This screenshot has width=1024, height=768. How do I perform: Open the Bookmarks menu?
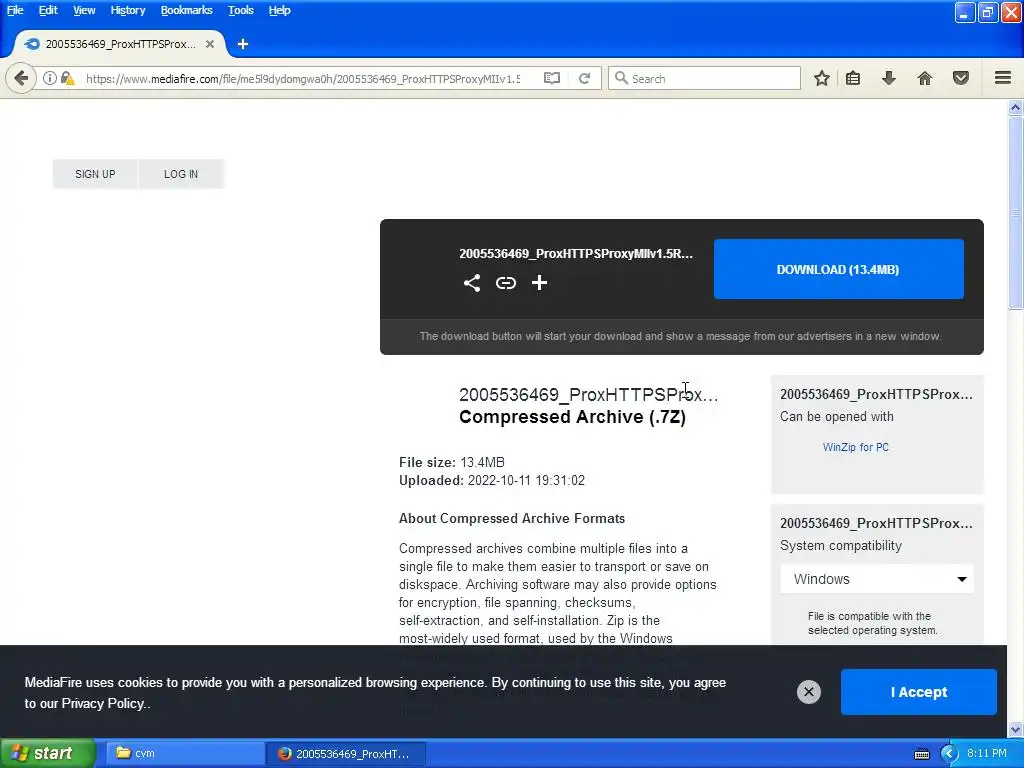pyautogui.click(x=187, y=10)
